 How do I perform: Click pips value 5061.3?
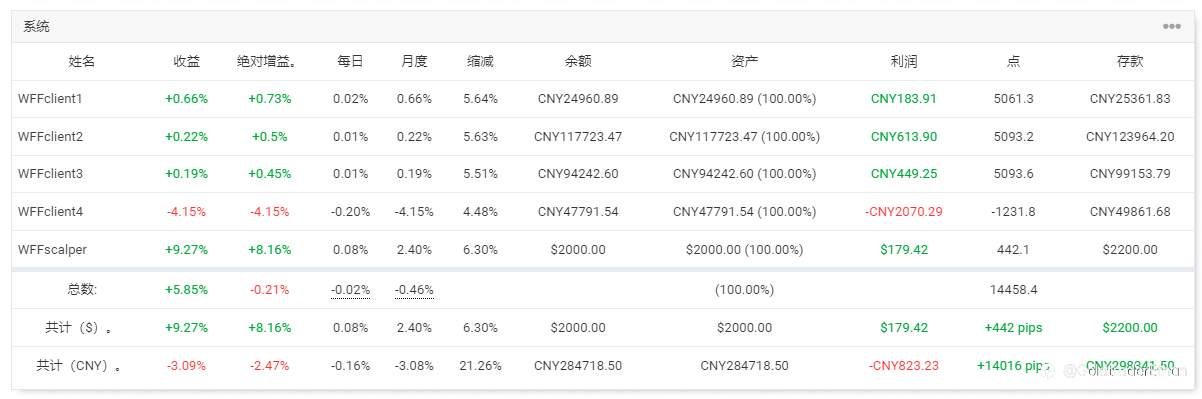click(1014, 99)
